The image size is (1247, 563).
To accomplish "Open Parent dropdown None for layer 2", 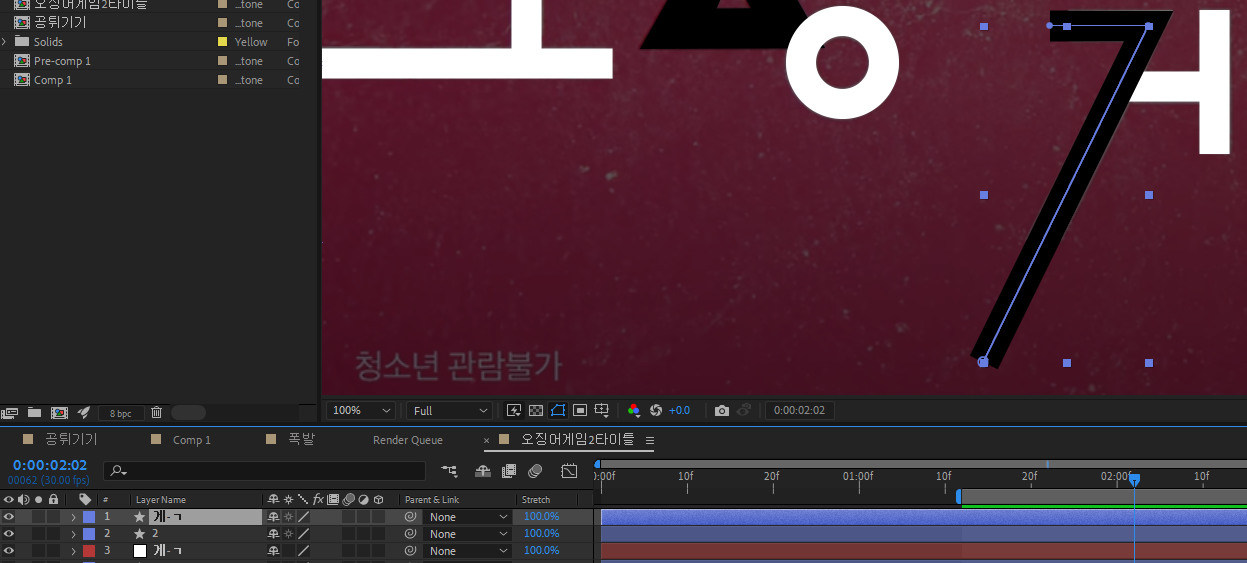I will point(468,534).
